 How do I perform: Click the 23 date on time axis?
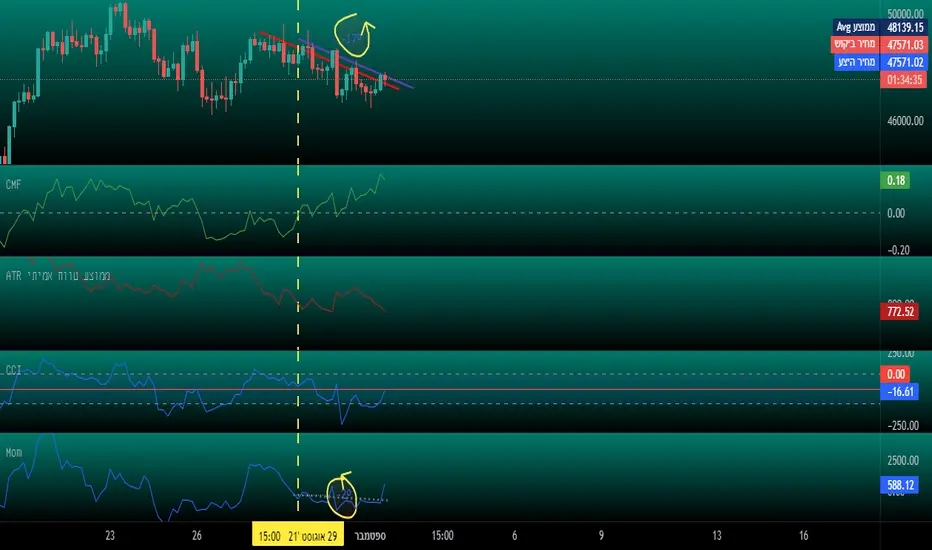[110, 535]
